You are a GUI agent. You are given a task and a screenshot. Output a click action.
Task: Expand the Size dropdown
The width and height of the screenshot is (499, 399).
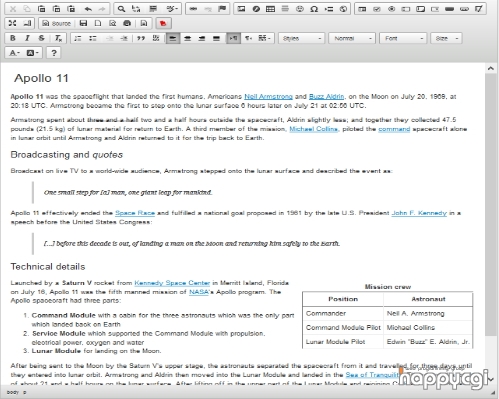click(x=446, y=38)
